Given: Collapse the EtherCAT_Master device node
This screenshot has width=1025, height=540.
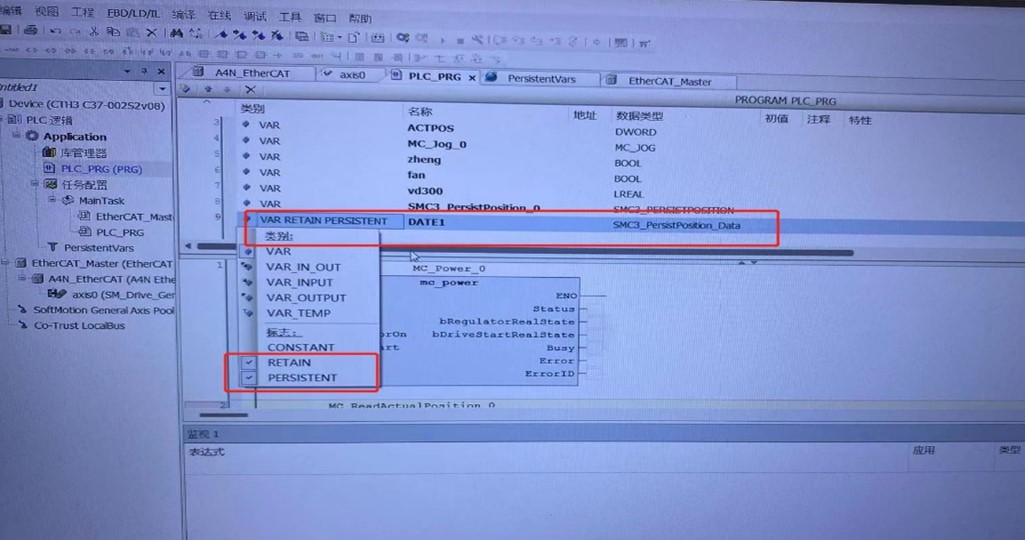Looking at the screenshot, I should point(5,263).
